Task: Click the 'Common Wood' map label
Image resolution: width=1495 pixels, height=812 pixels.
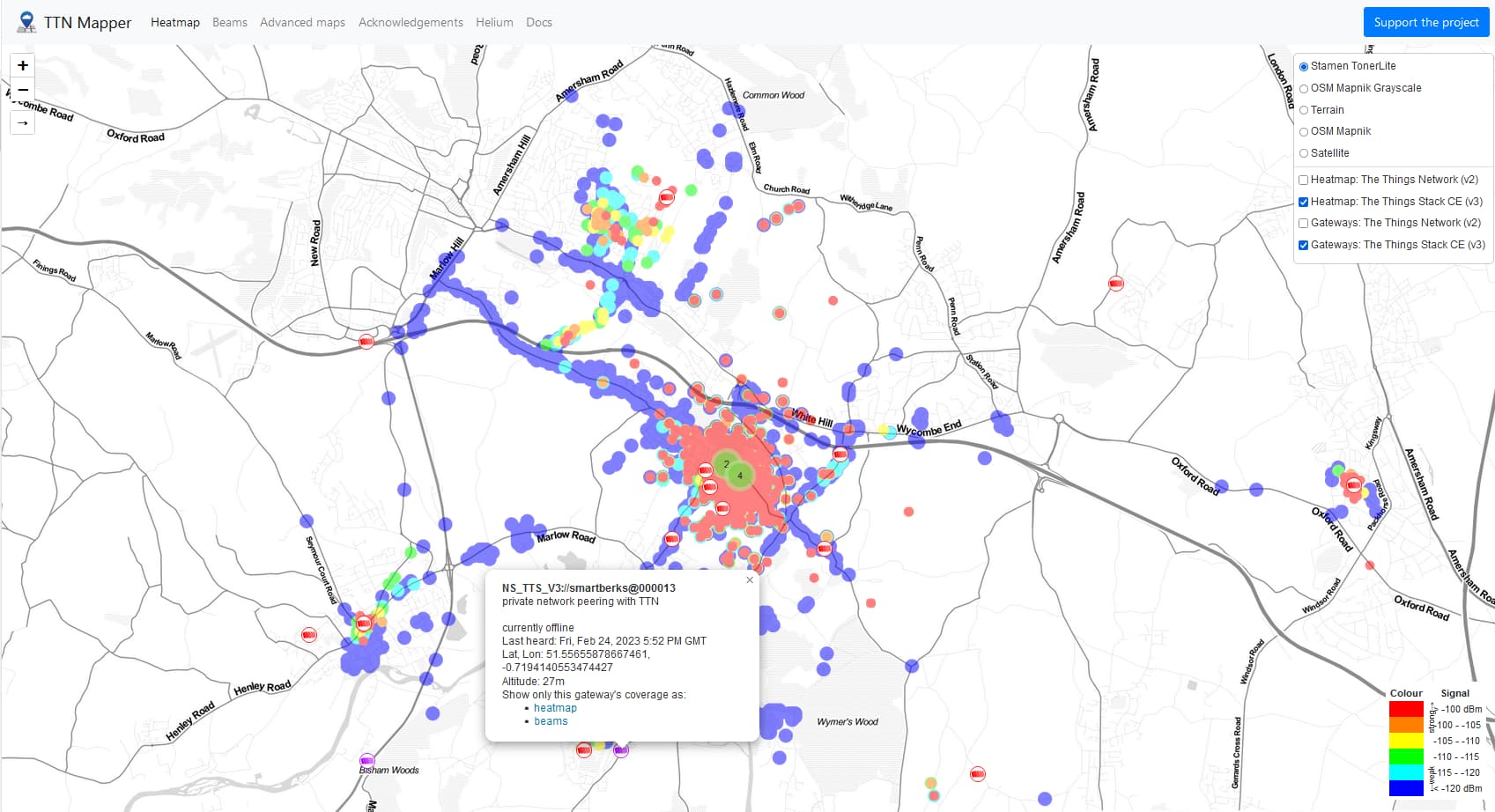Action: [x=773, y=95]
